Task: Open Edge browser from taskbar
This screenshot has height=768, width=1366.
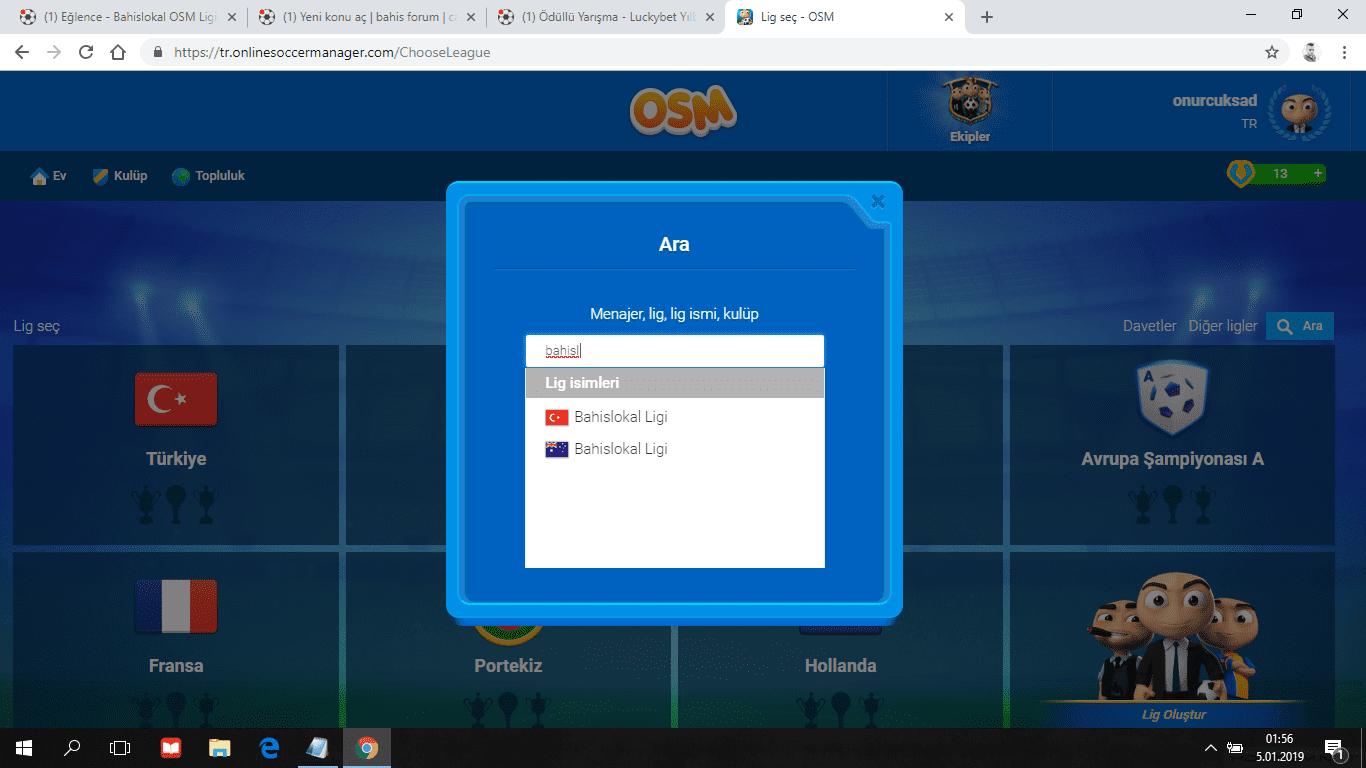Action: [x=269, y=748]
